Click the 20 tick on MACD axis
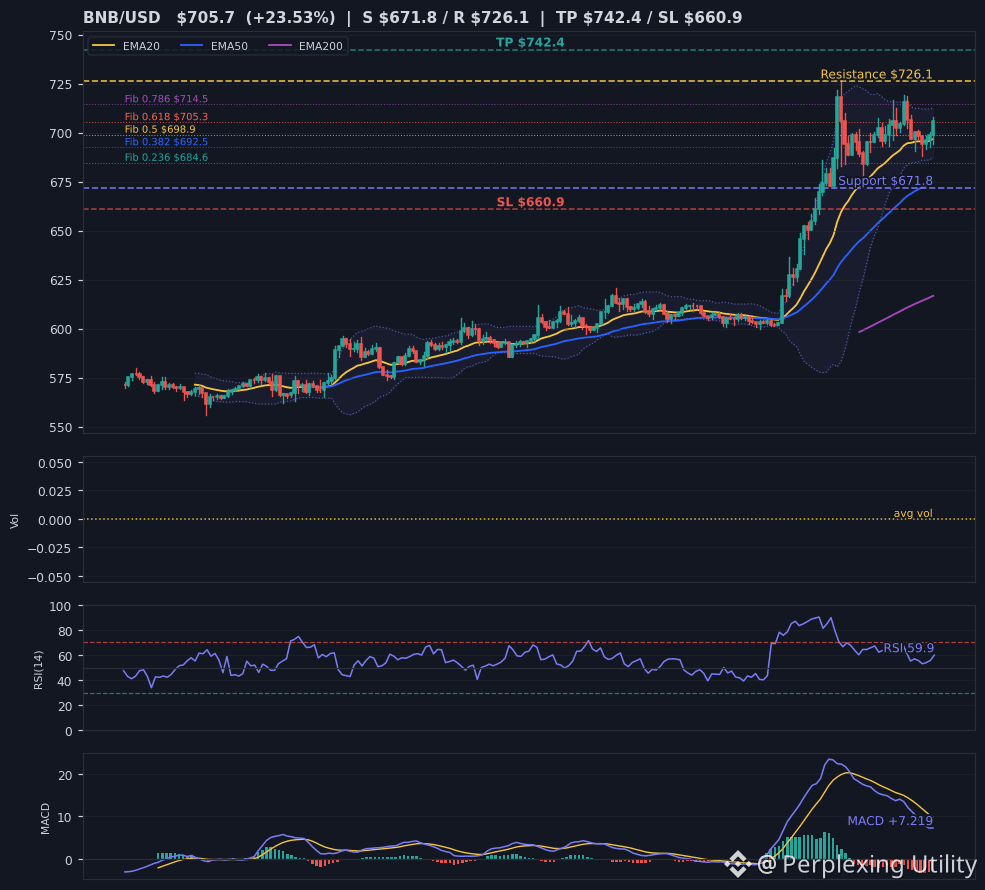Screen dimensions: 985x890 coord(65,775)
